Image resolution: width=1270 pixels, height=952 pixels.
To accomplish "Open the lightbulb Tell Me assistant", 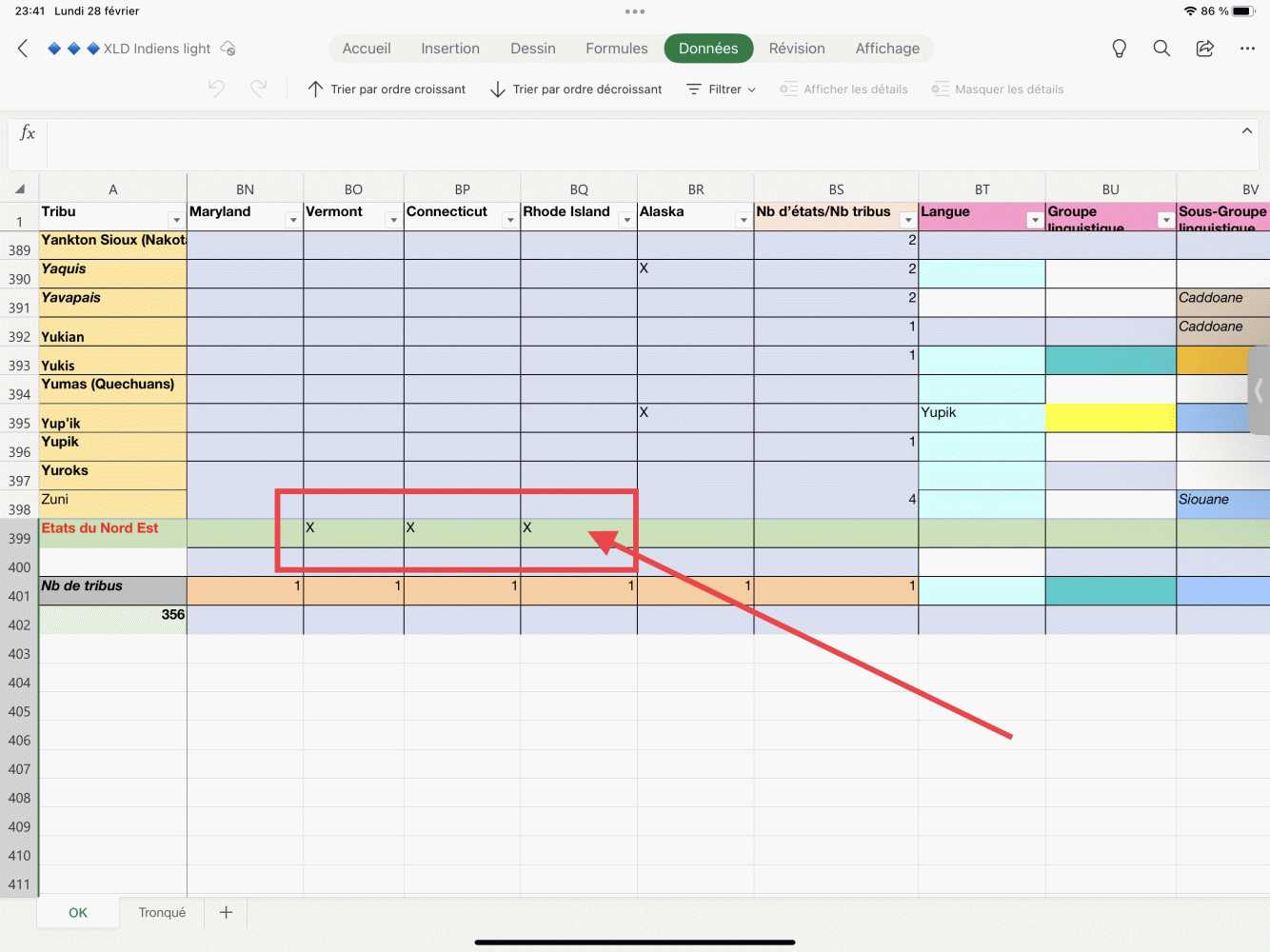I will (x=1120, y=49).
